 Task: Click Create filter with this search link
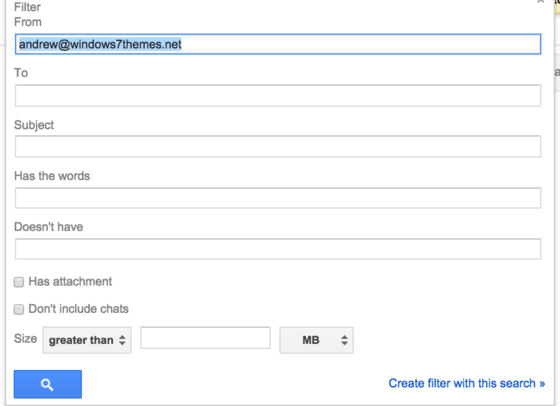pos(467,383)
